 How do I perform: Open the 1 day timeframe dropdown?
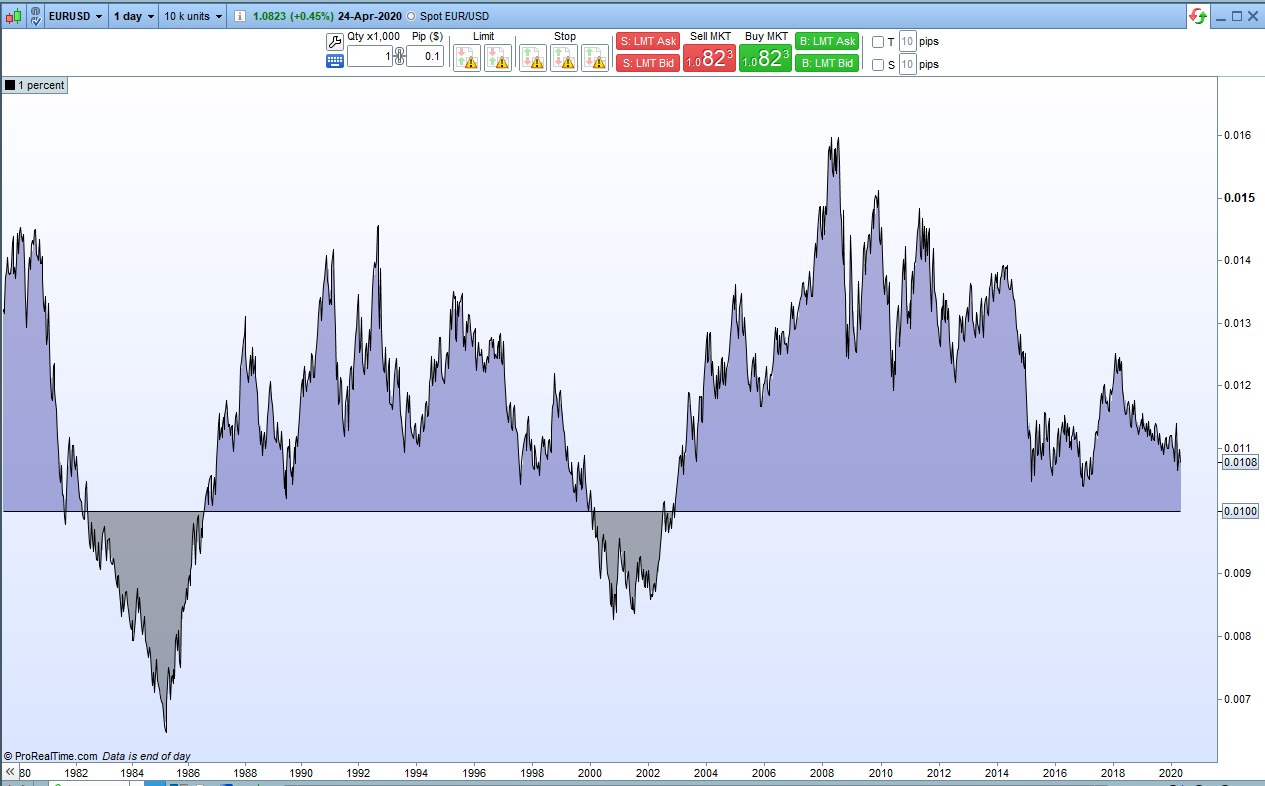[133, 17]
